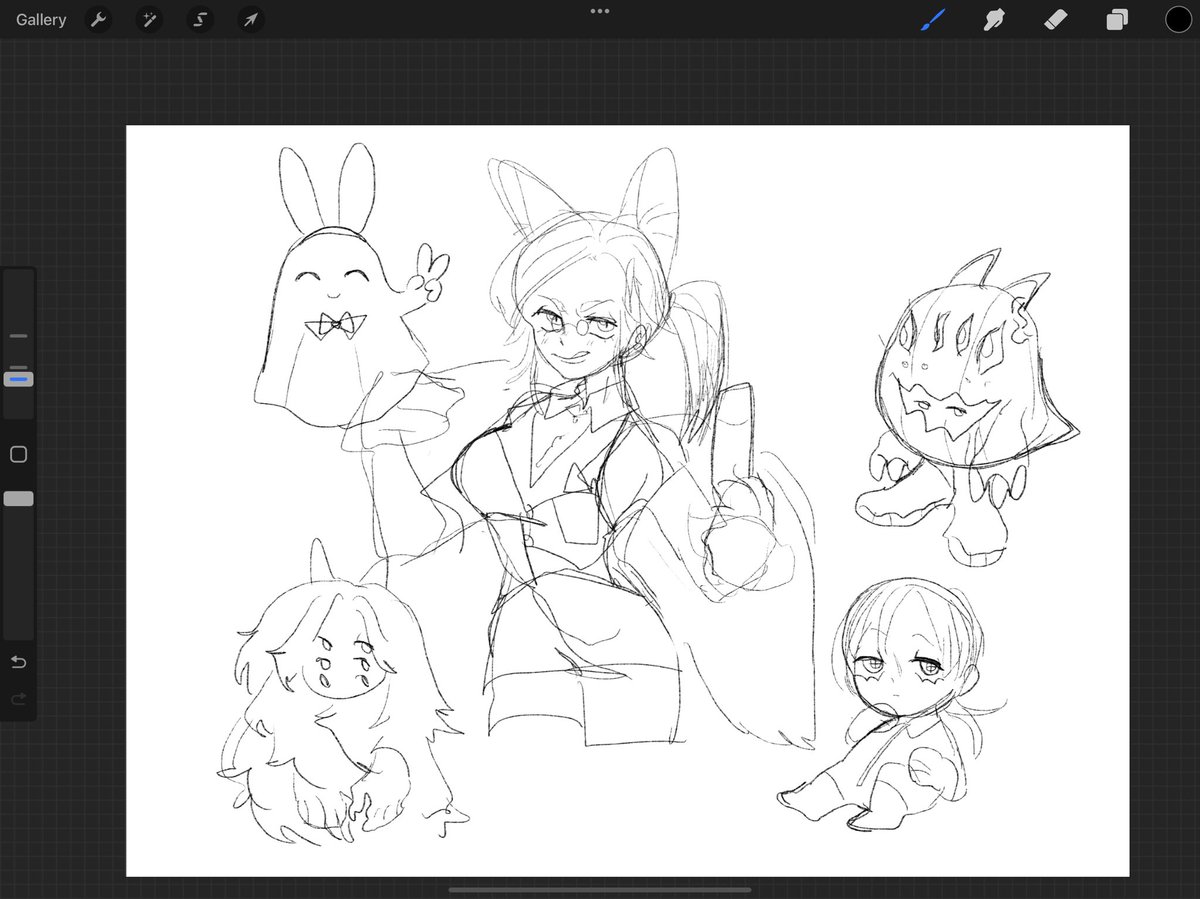Tap the brush size slider handle
This screenshot has height=899, width=1200.
[x=18, y=379]
